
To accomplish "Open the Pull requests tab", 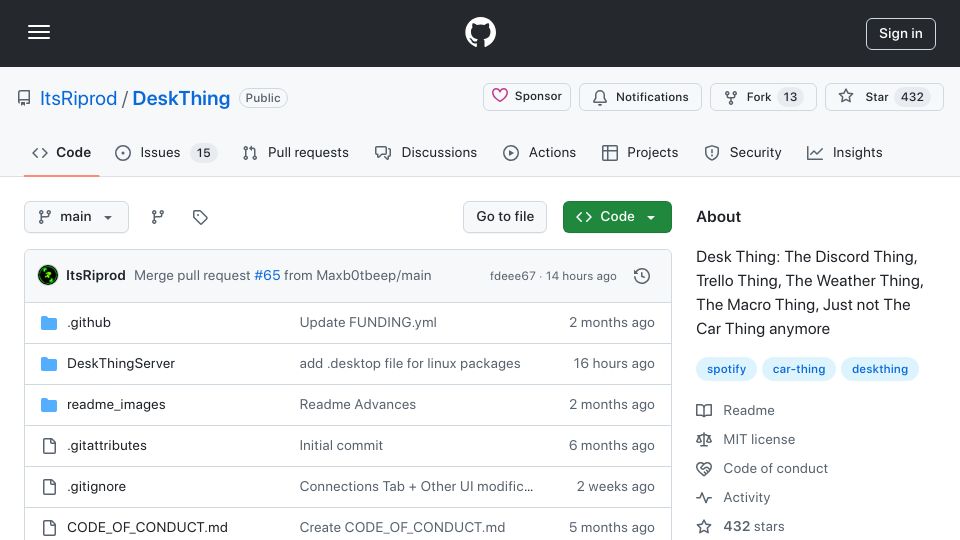I will tap(296, 152).
